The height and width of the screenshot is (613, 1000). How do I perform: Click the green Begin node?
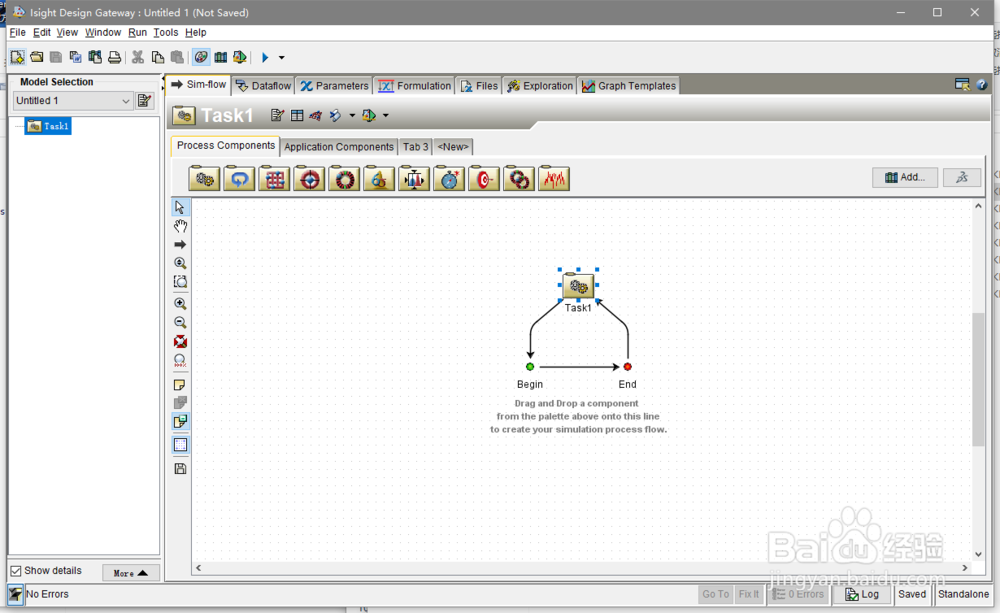(x=530, y=367)
